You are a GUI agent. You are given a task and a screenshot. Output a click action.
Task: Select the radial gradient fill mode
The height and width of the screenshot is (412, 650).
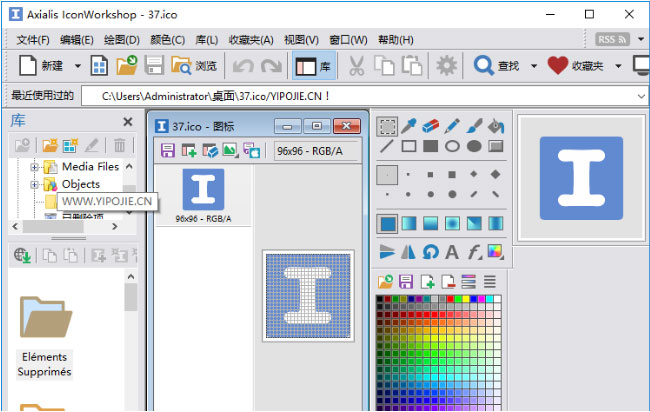click(452, 223)
